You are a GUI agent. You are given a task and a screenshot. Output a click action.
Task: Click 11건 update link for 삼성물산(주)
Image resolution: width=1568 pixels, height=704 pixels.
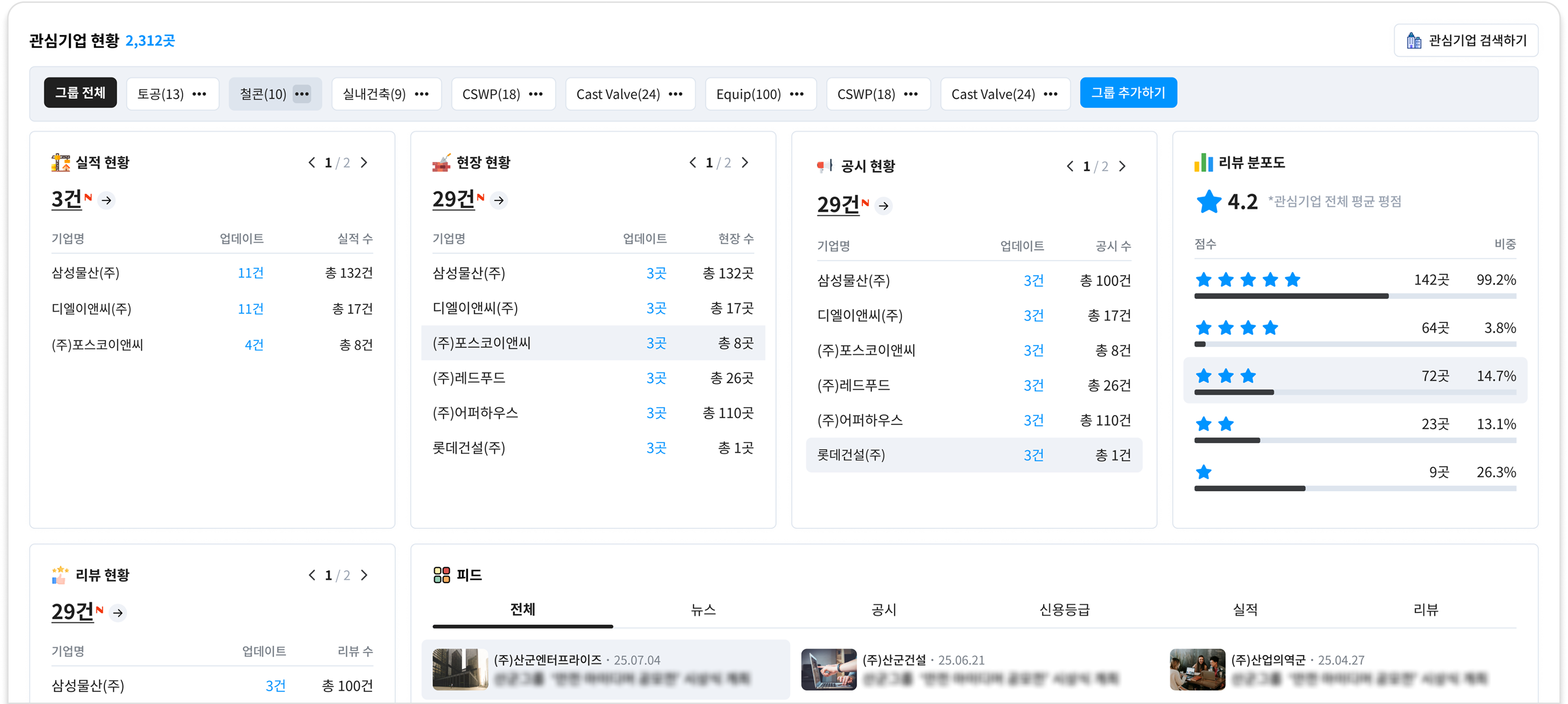coord(250,273)
